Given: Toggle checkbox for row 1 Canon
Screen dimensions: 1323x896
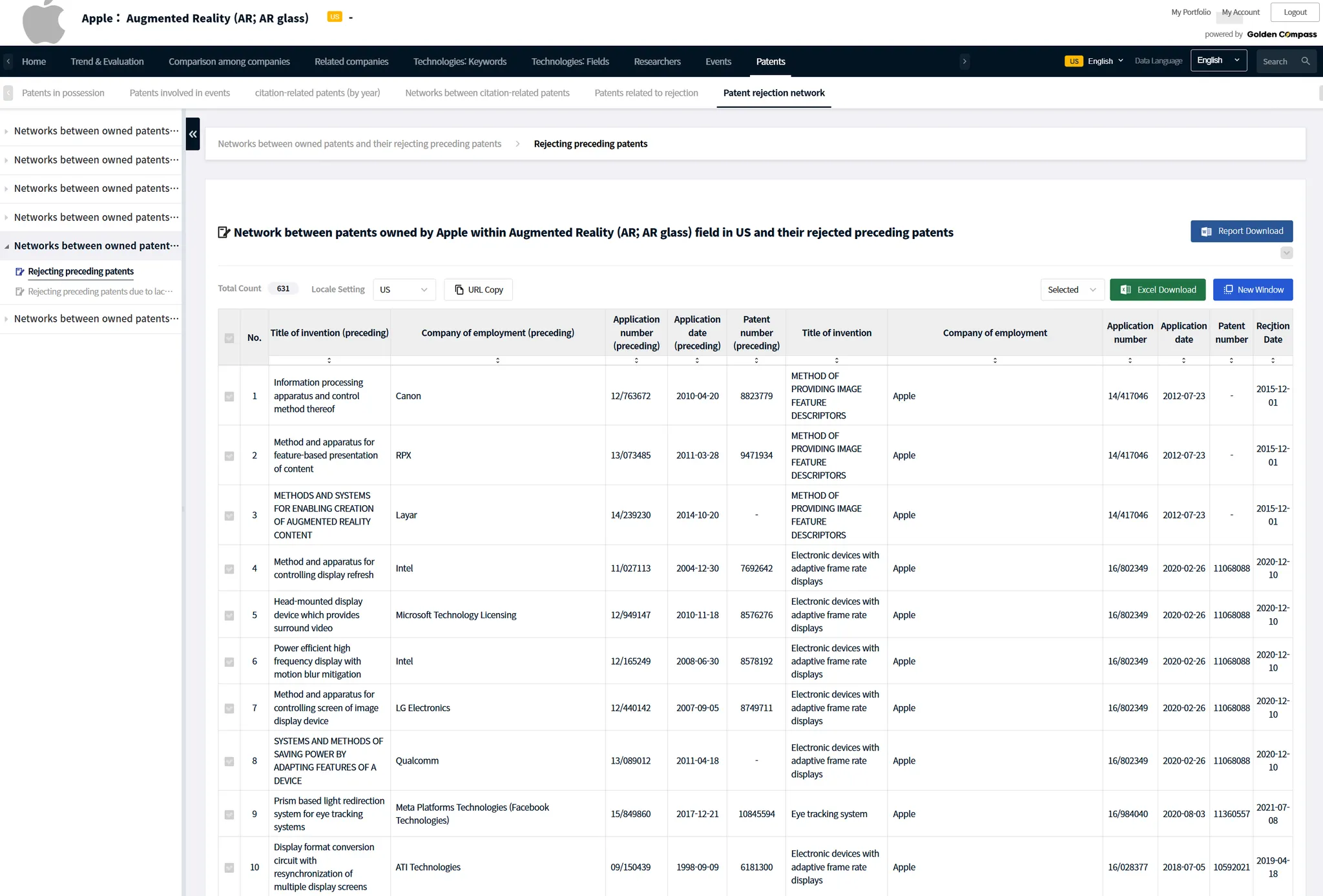Looking at the screenshot, I should tap(229, 396).
